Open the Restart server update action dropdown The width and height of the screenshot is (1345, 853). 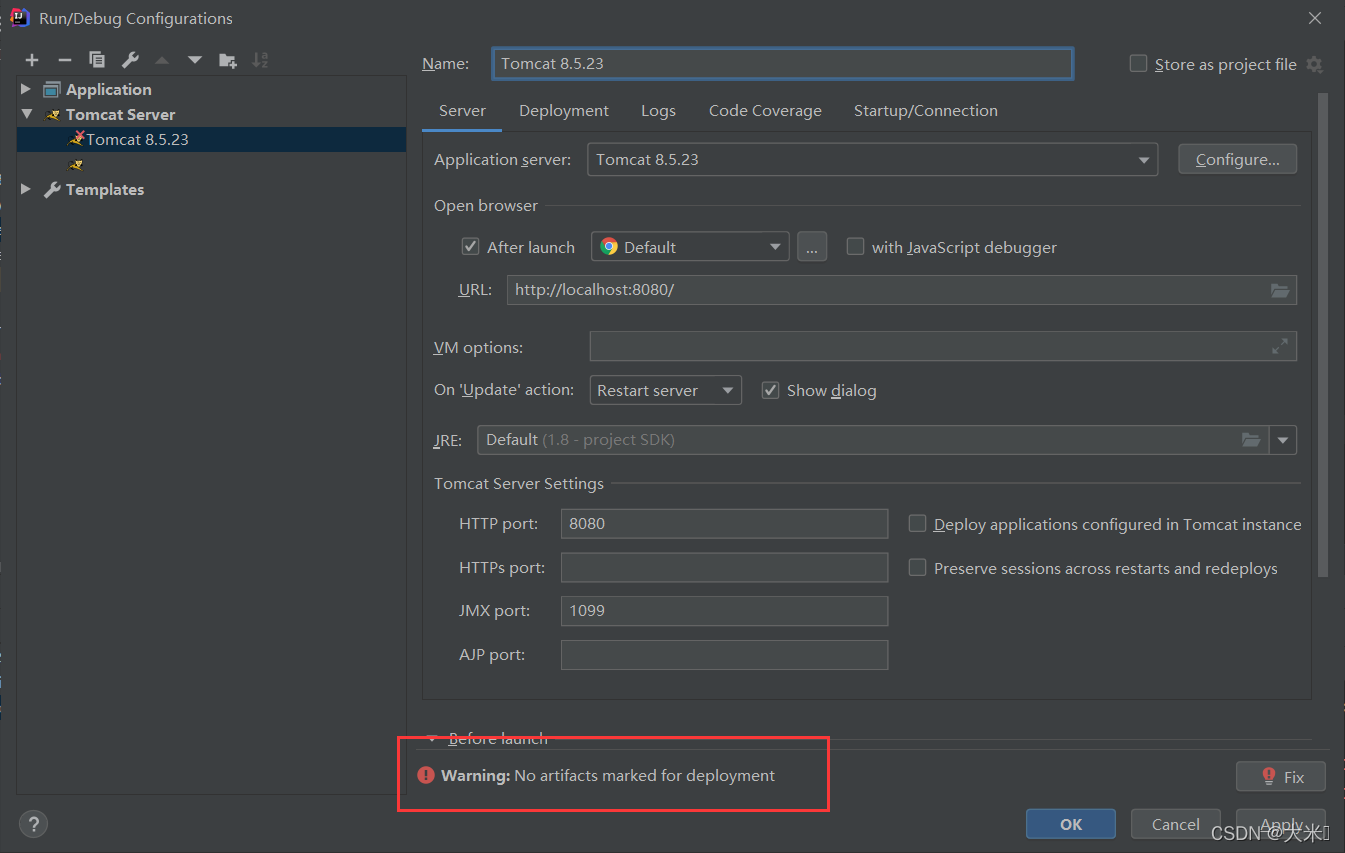[x=666, y=390]
